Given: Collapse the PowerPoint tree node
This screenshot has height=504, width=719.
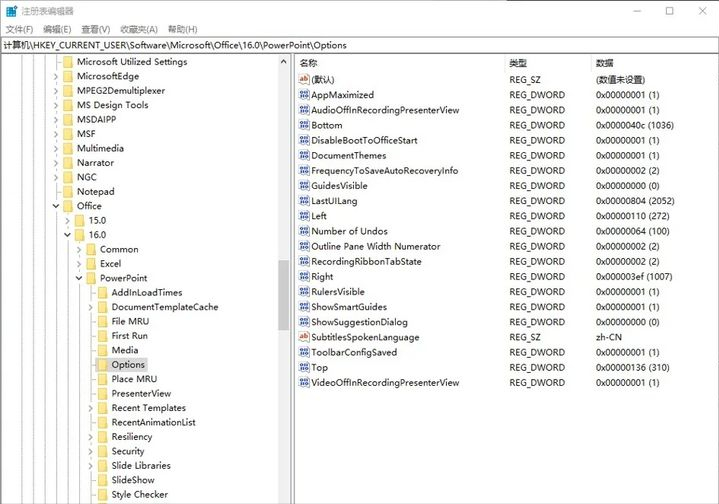Looking at the screenshot, I should [79, 278].
